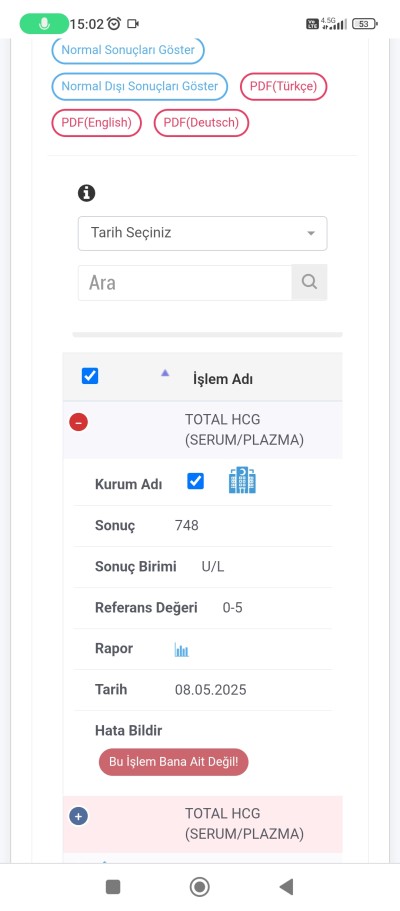The width and height of the screenshot is (400, 911).
Task: Open the Rapor bar chart icon
Action: point(181,650)
